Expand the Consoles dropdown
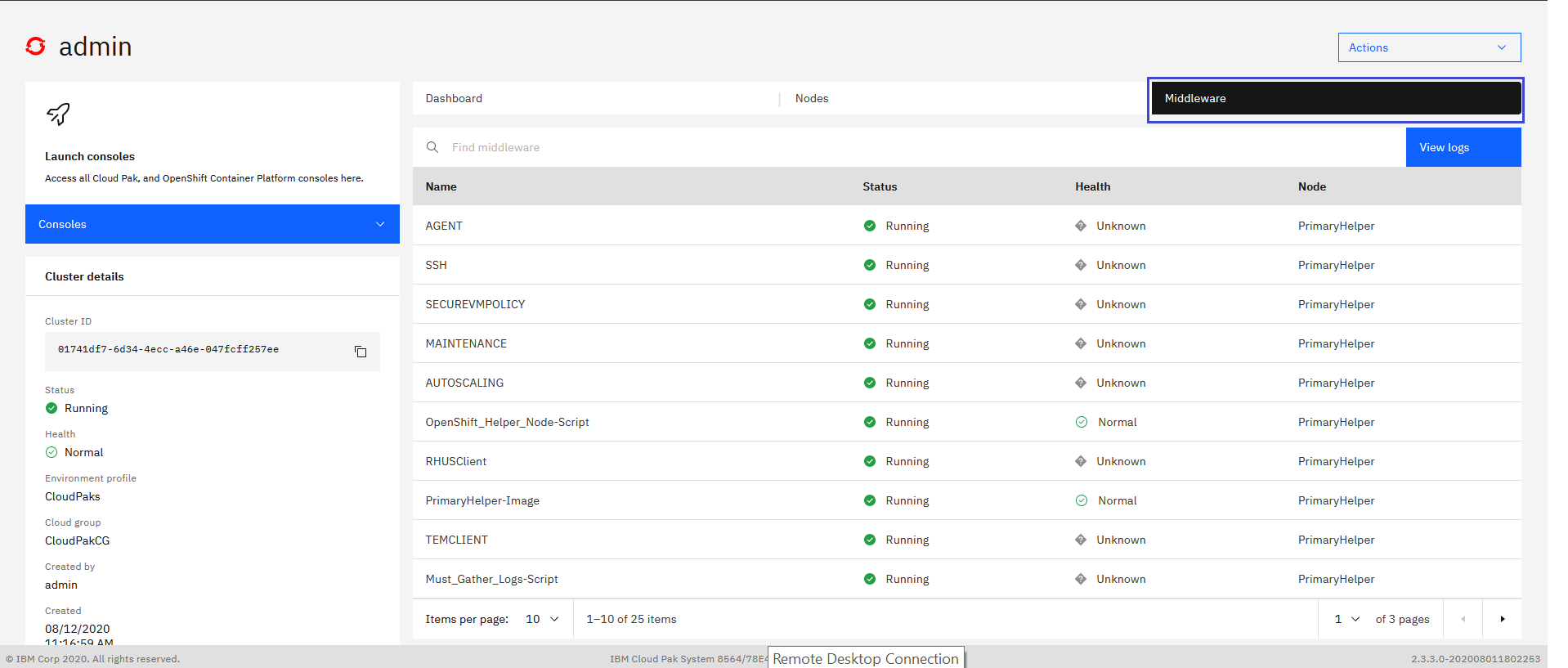 coord(213,224)
